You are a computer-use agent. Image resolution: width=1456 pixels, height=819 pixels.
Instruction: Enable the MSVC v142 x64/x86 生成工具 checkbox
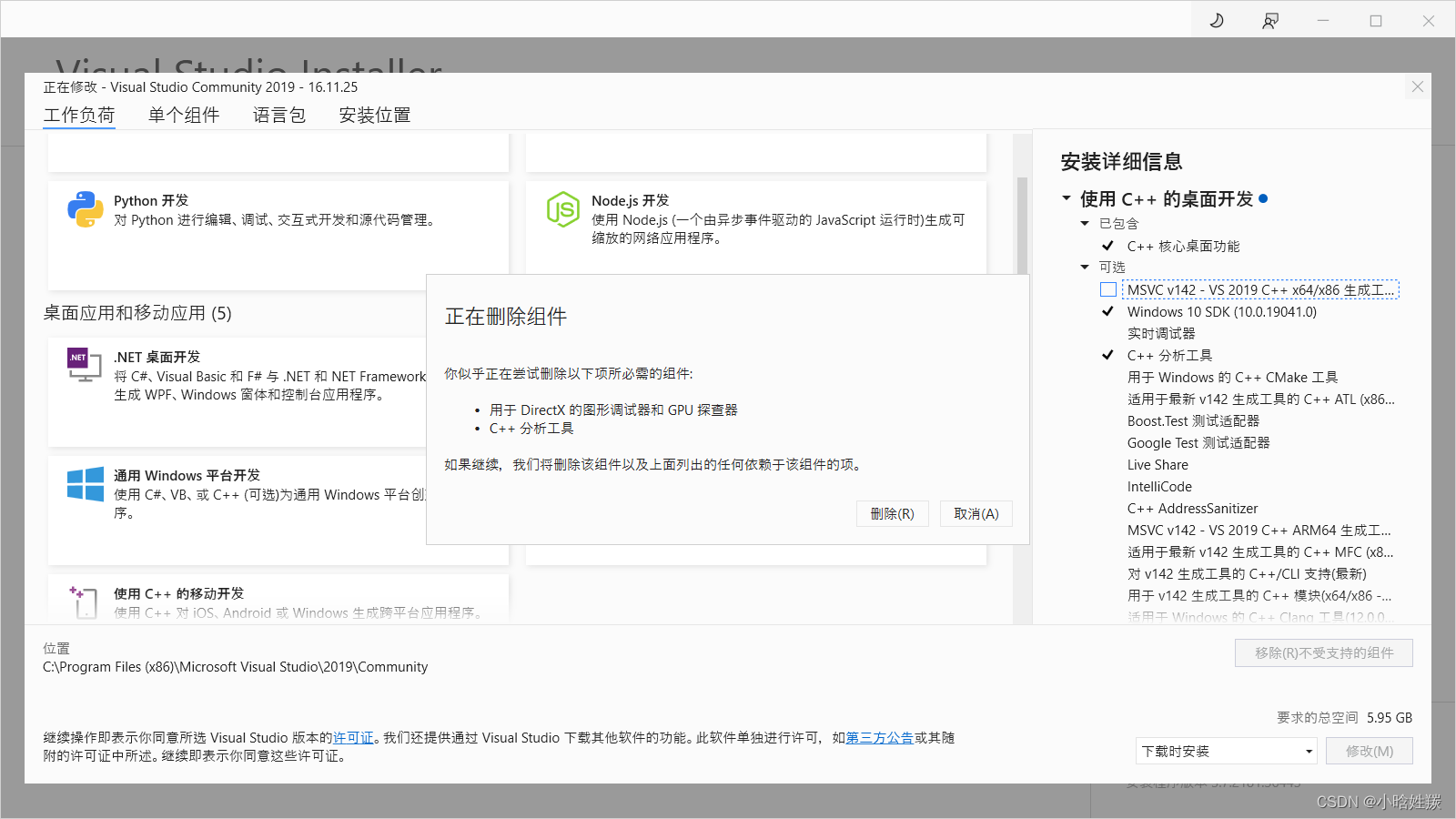pos(1107,288)
